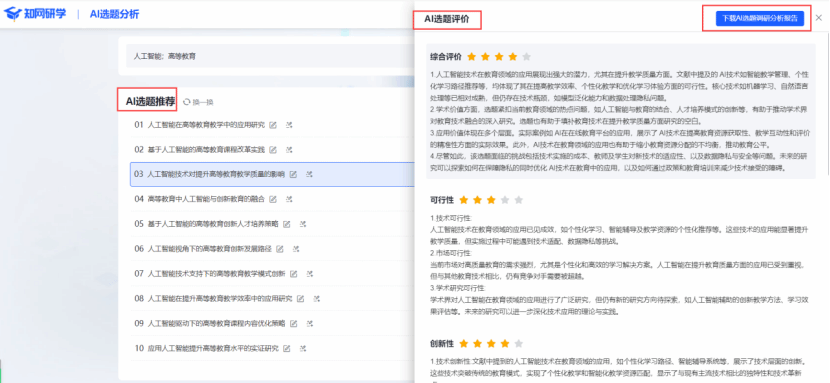Click evaluation icon after topic 04 edit icon
830x383 pixels.
coord(289,199)
